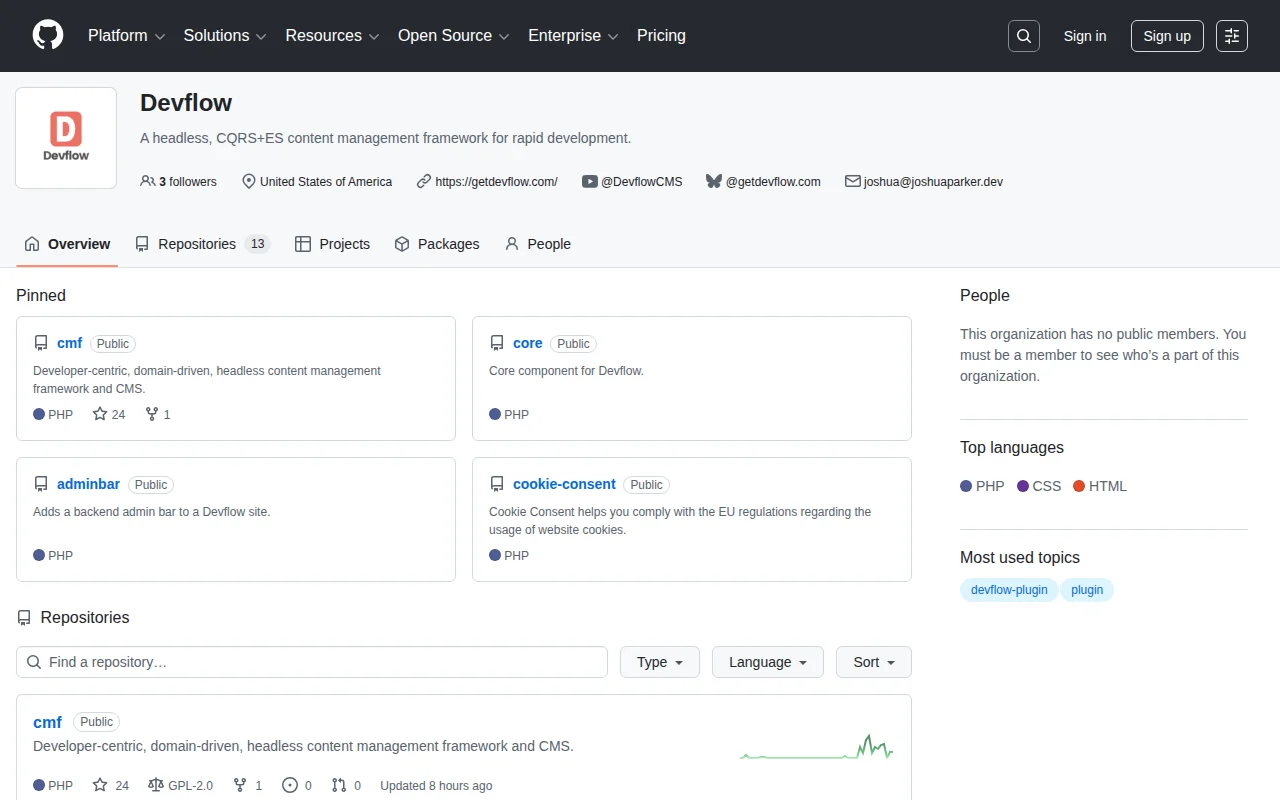Switch to the People tab
The image size is (1280, 800).
538,244
